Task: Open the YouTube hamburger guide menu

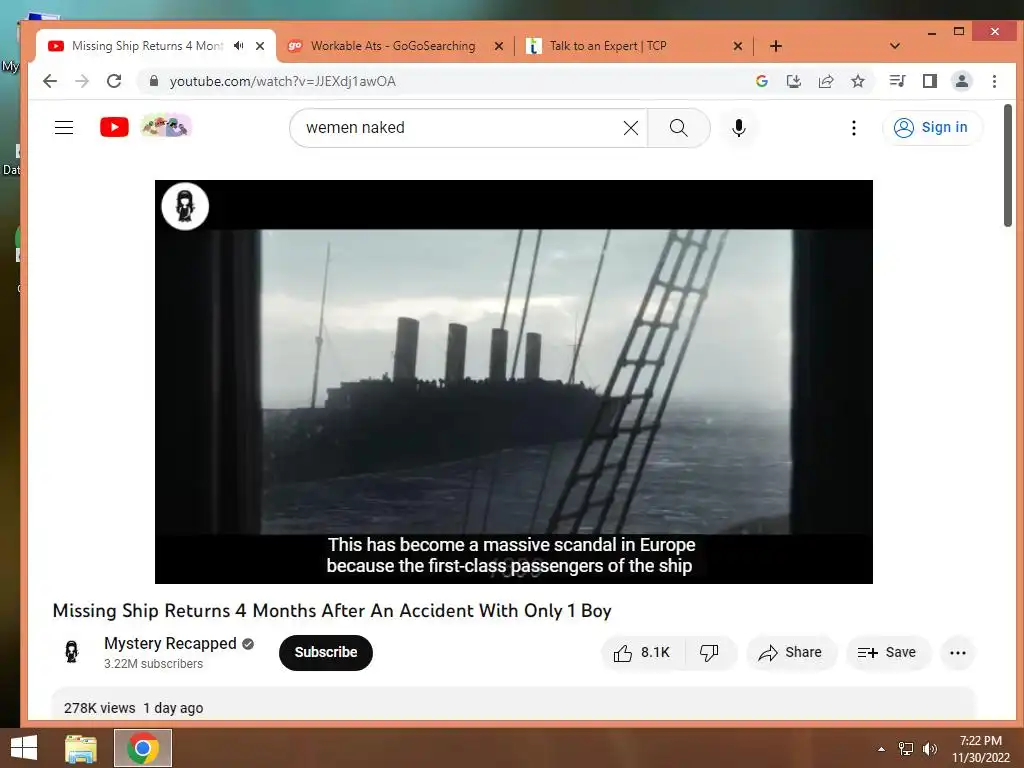Action: click(64, 127)
